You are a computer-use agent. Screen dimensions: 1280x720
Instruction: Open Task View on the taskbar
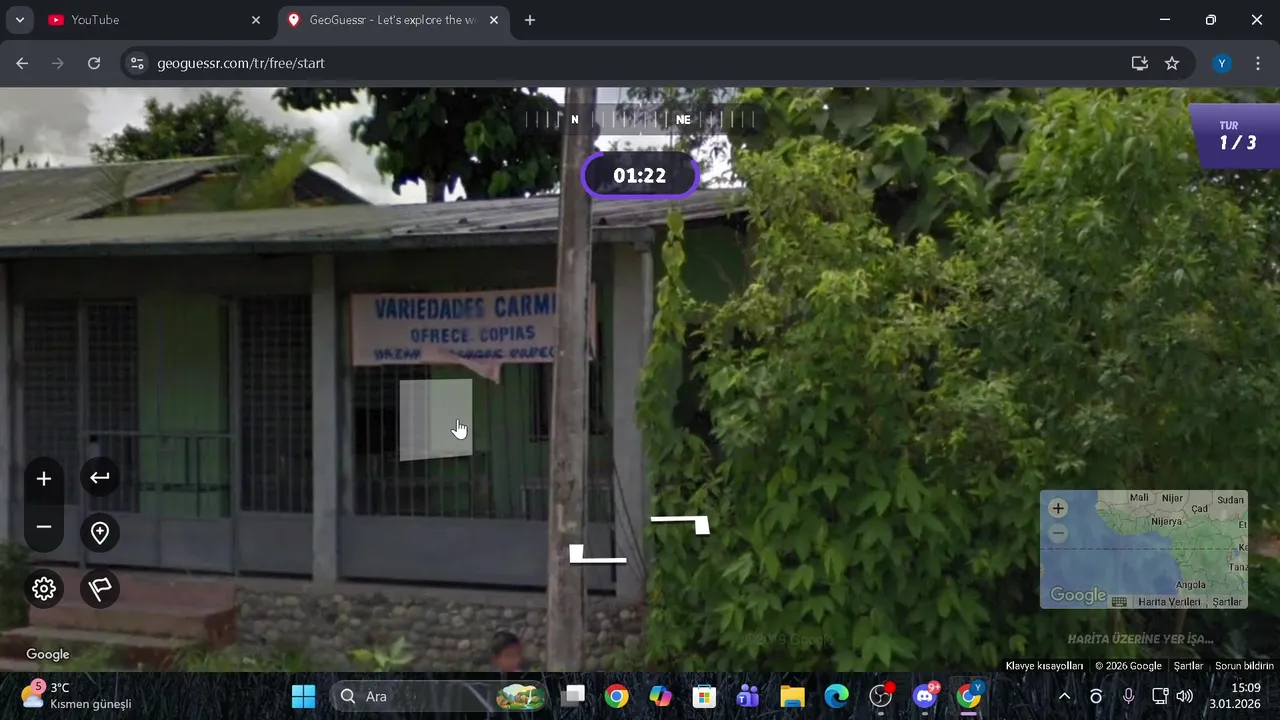point(573,696)
